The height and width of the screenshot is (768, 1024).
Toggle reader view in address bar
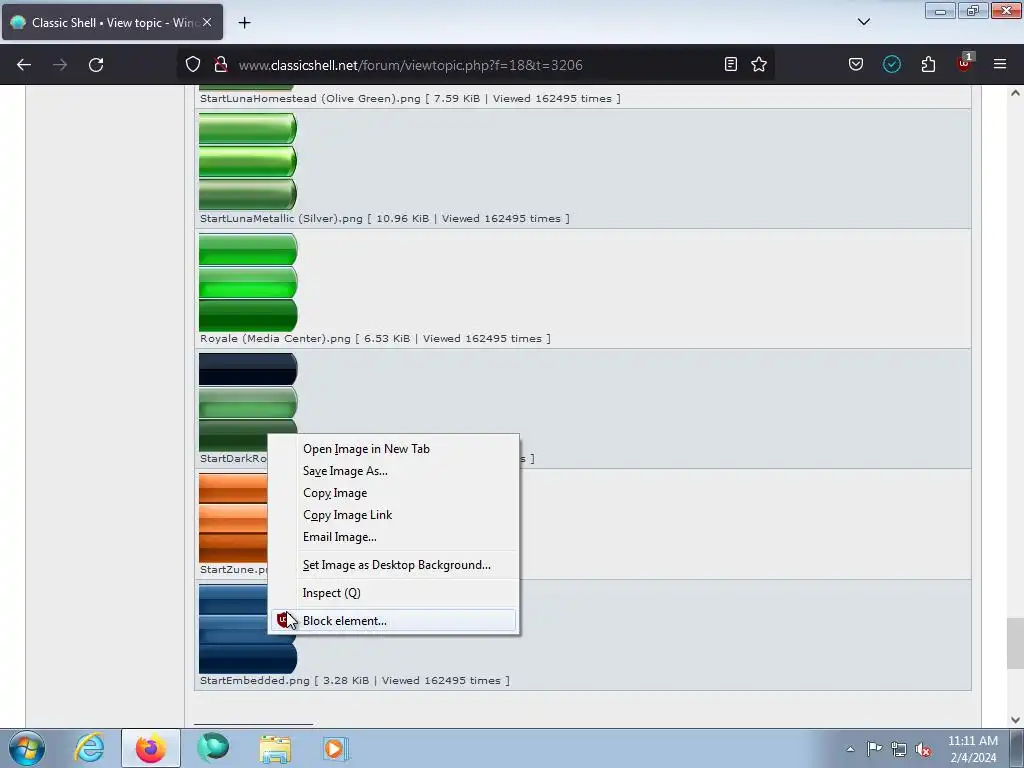coord(731,65)
